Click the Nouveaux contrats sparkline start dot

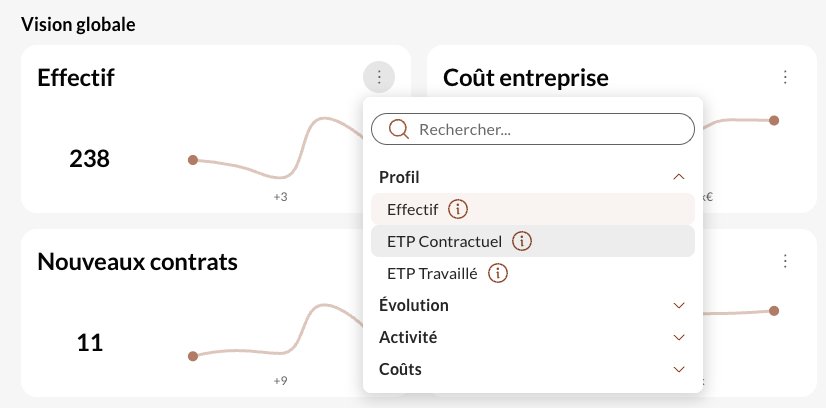193,356
